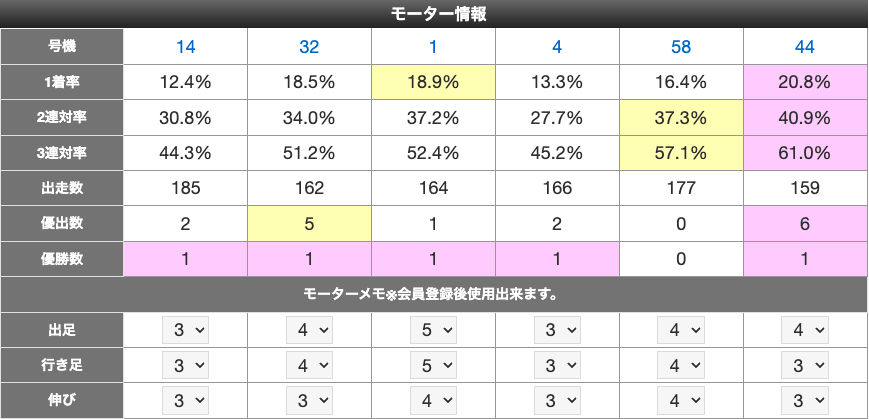
Task: Open motor number 1 link
Action: coord(433,46)
